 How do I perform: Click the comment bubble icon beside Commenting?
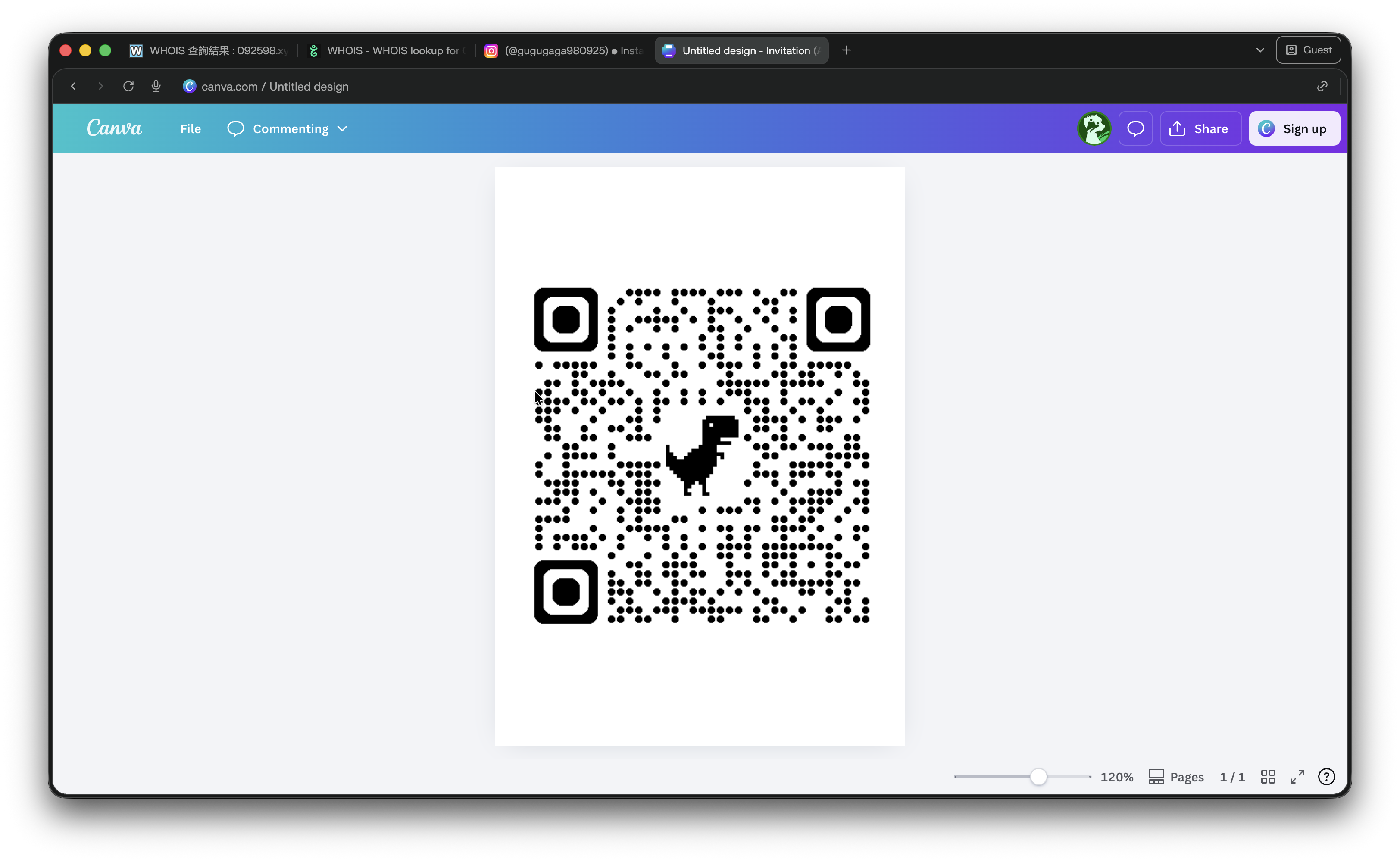235,129
